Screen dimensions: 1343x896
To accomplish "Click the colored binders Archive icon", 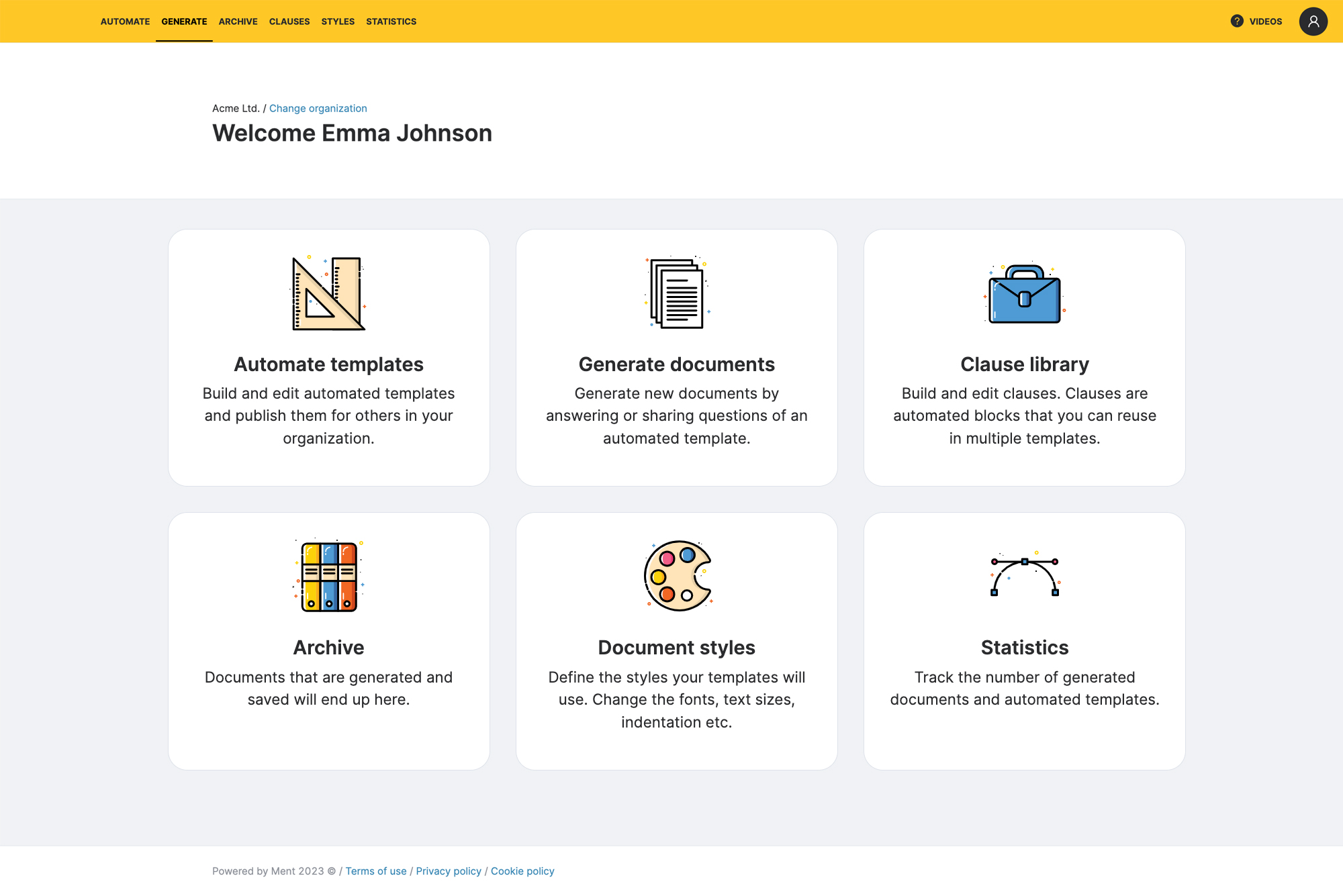I will tap(328, 577).
